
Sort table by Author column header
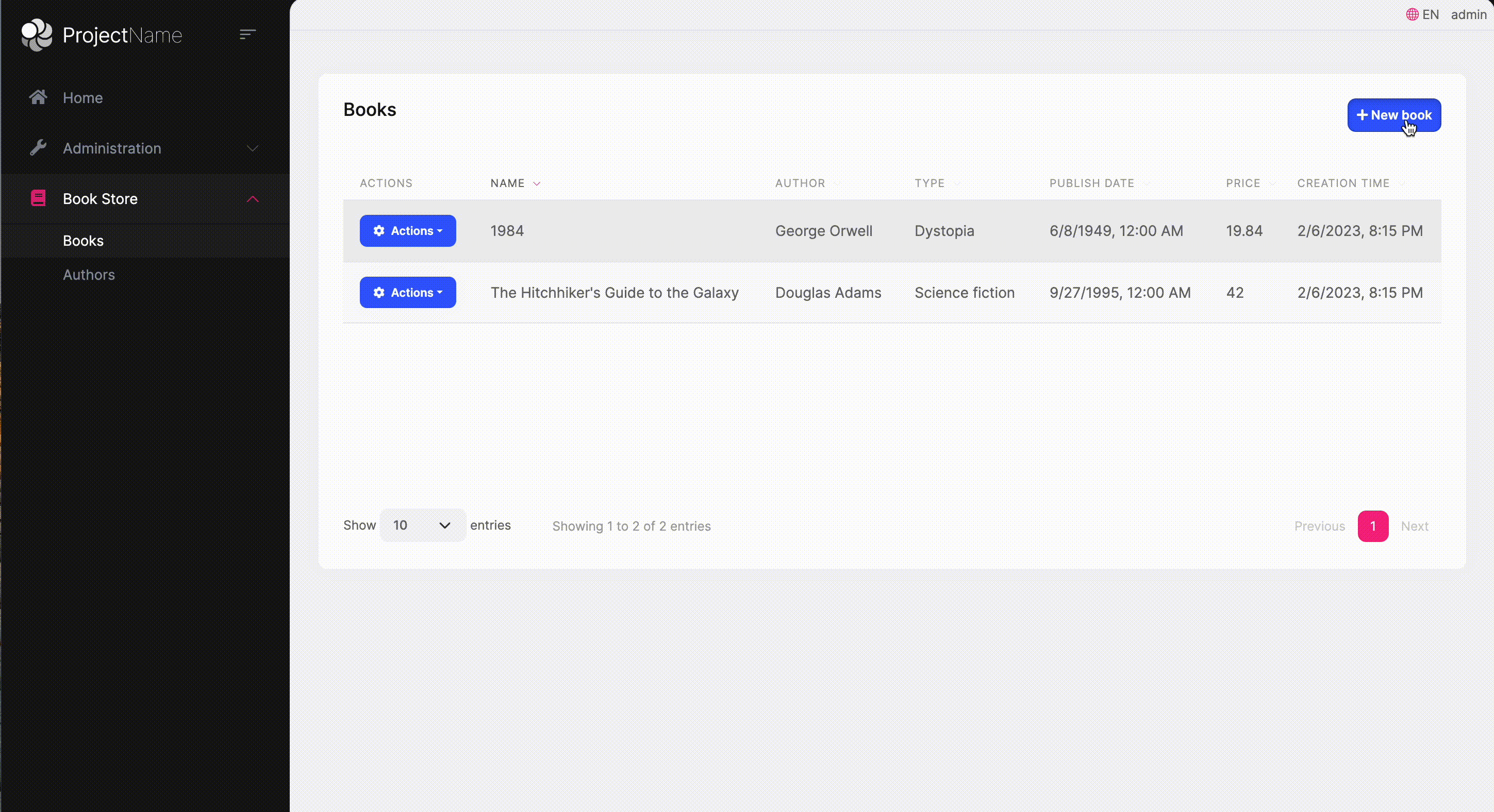[800, 183]
